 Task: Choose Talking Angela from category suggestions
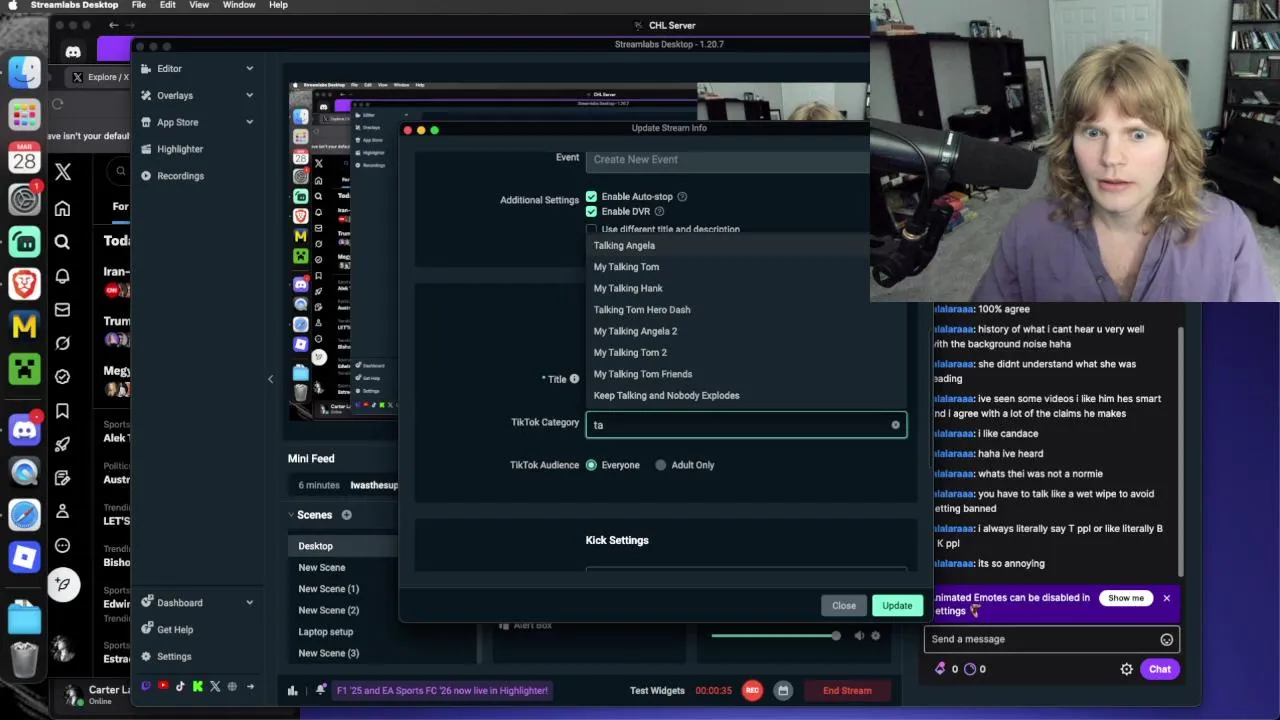pyautogui.click(x=746, y=246)
